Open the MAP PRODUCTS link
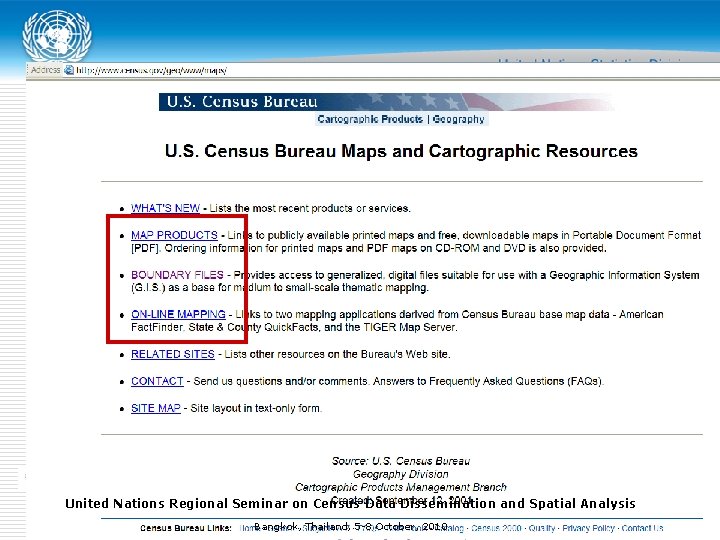720x540 pixels. (x=174, y=235)
